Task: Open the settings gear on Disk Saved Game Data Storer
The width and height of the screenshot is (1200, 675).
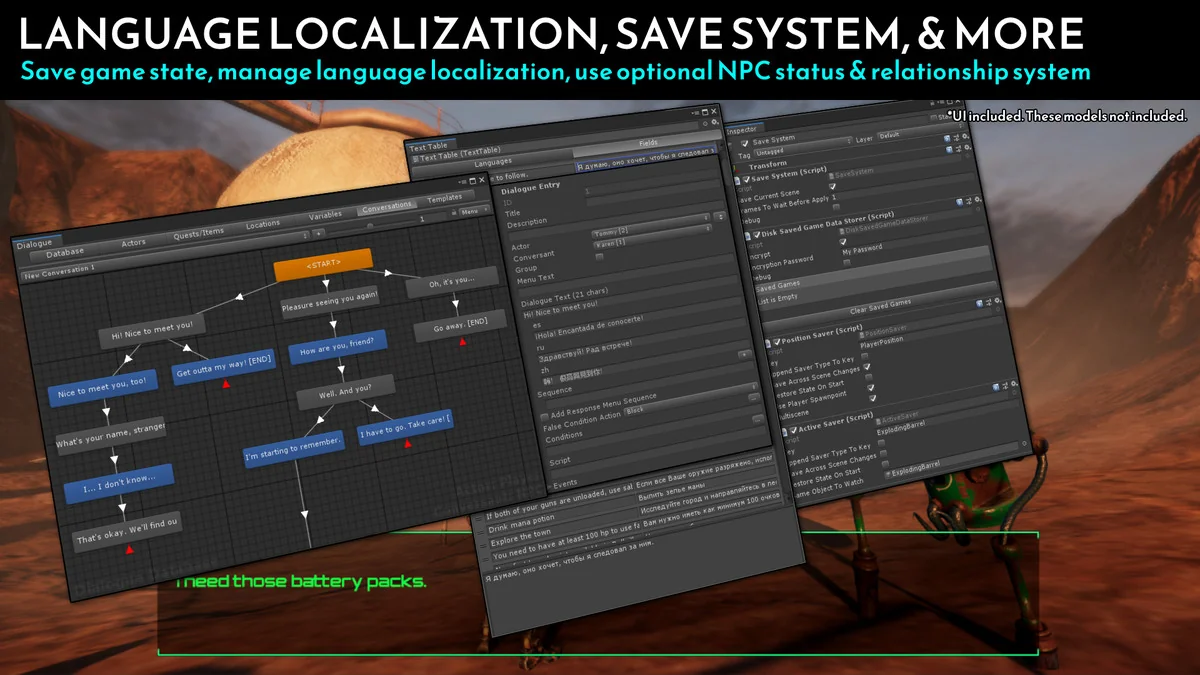Action: point(978,200)
